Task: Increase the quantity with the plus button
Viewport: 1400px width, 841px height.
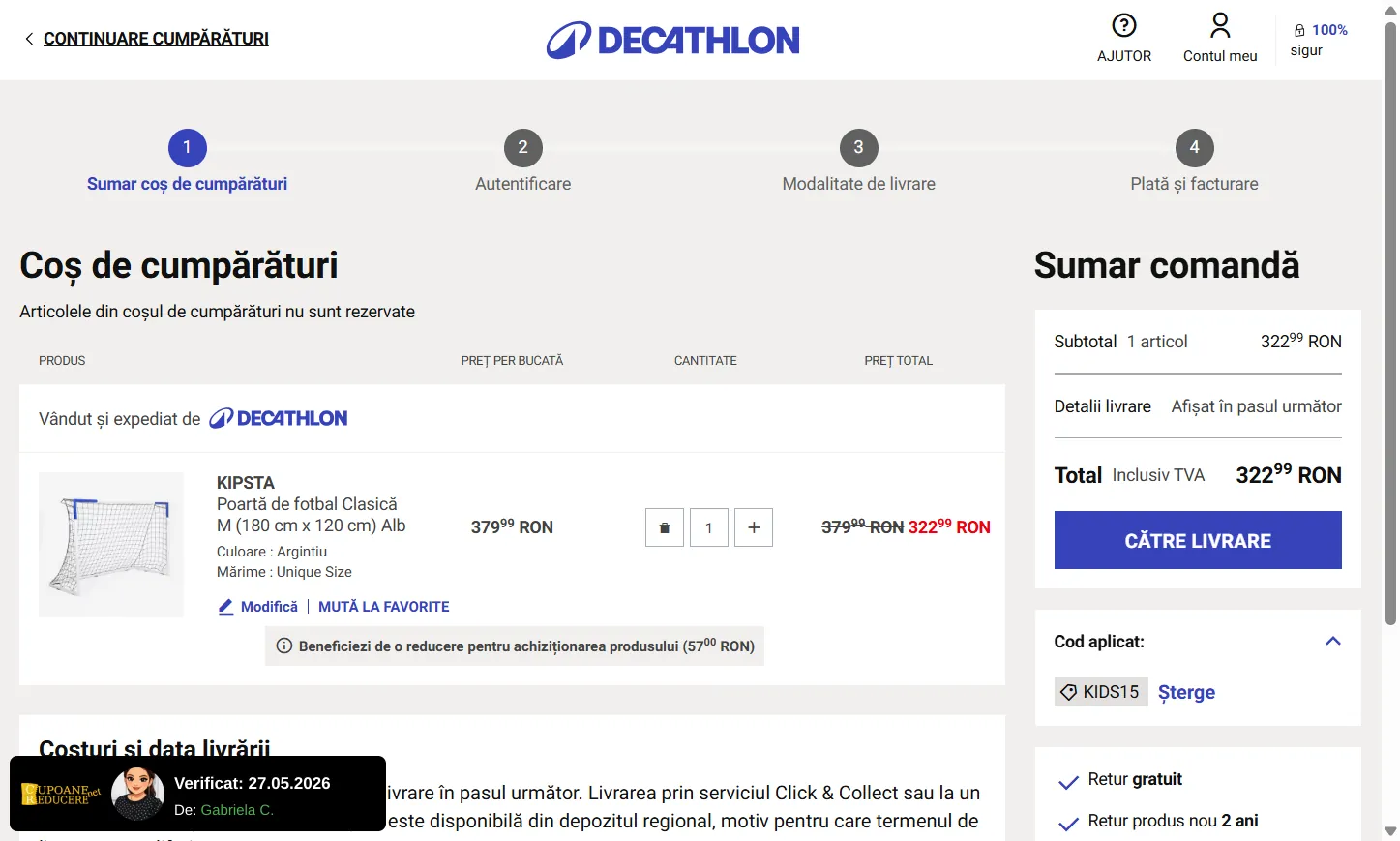Action: tap(754, 527)
